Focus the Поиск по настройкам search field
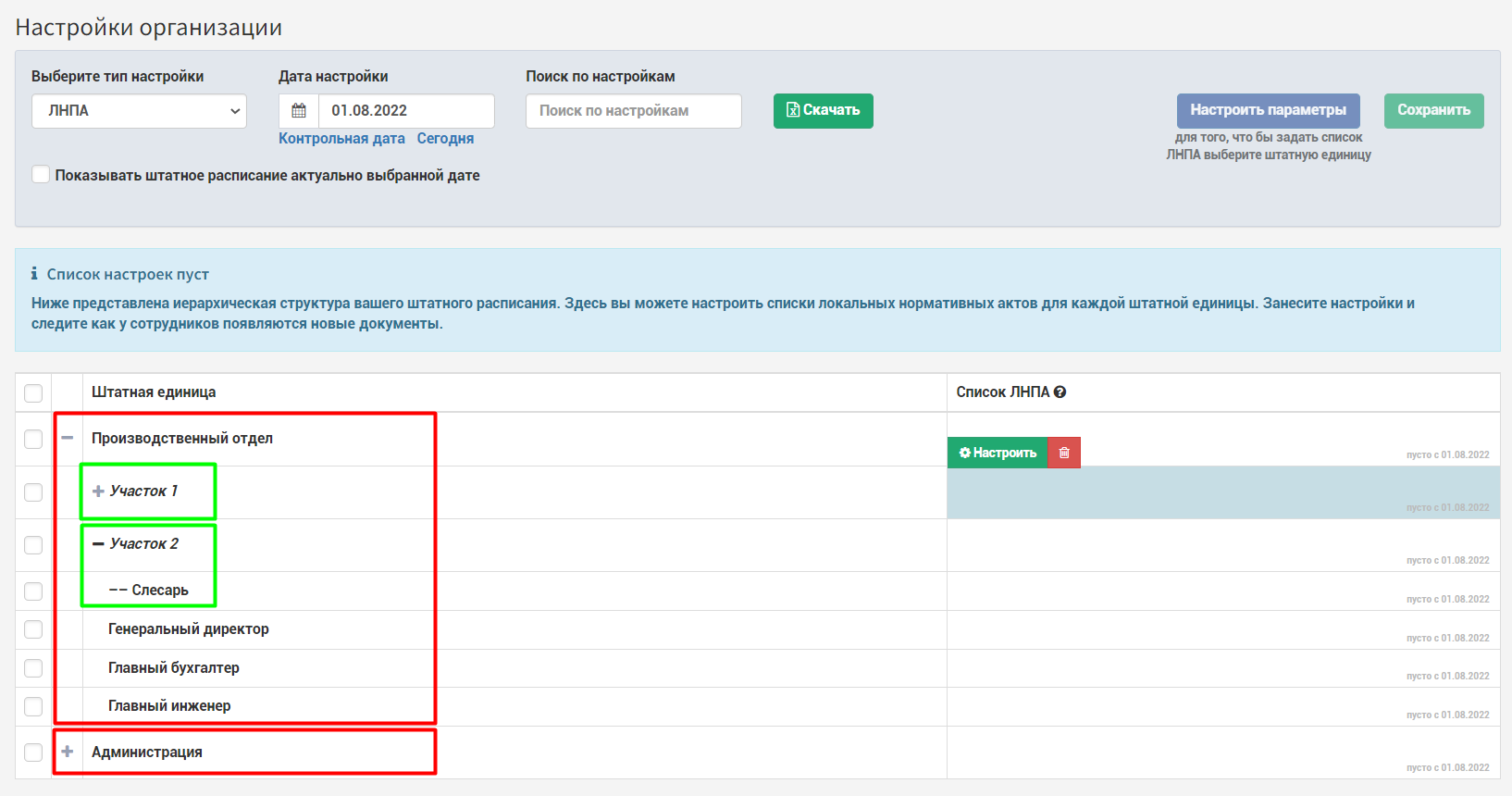The width and height of the screenshot is (1512, 796). click(634, 111)
